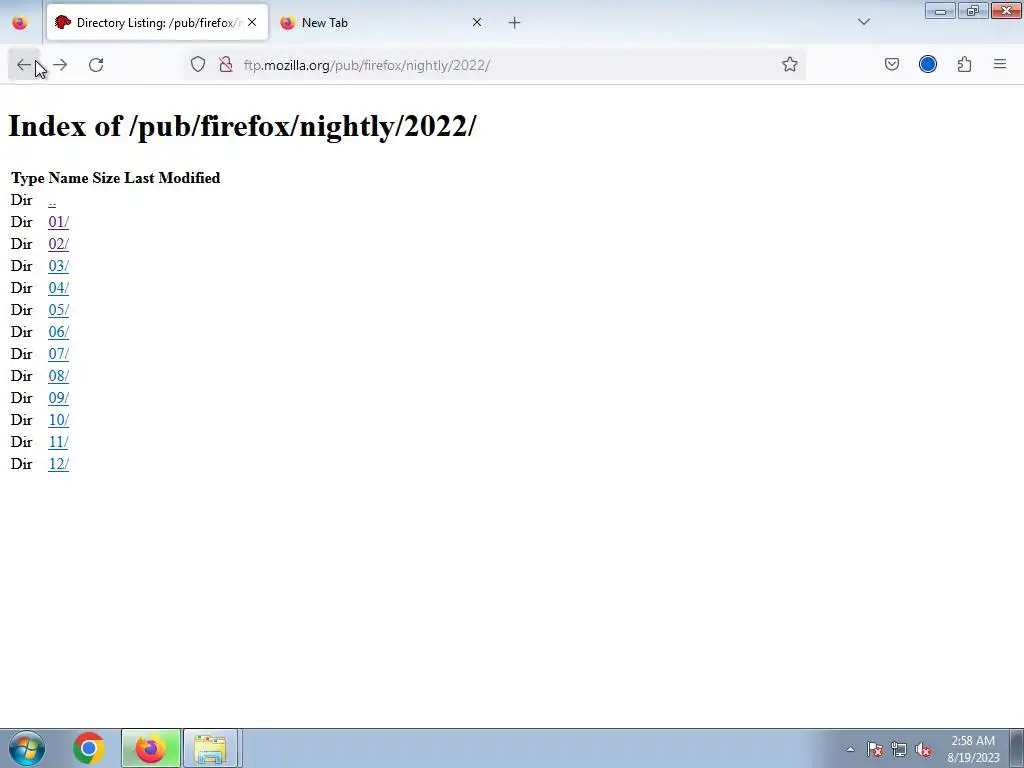This screenshot has width=1024, height=768.
Task: Click the Firefox taskbar button
Action: point(151,748)
